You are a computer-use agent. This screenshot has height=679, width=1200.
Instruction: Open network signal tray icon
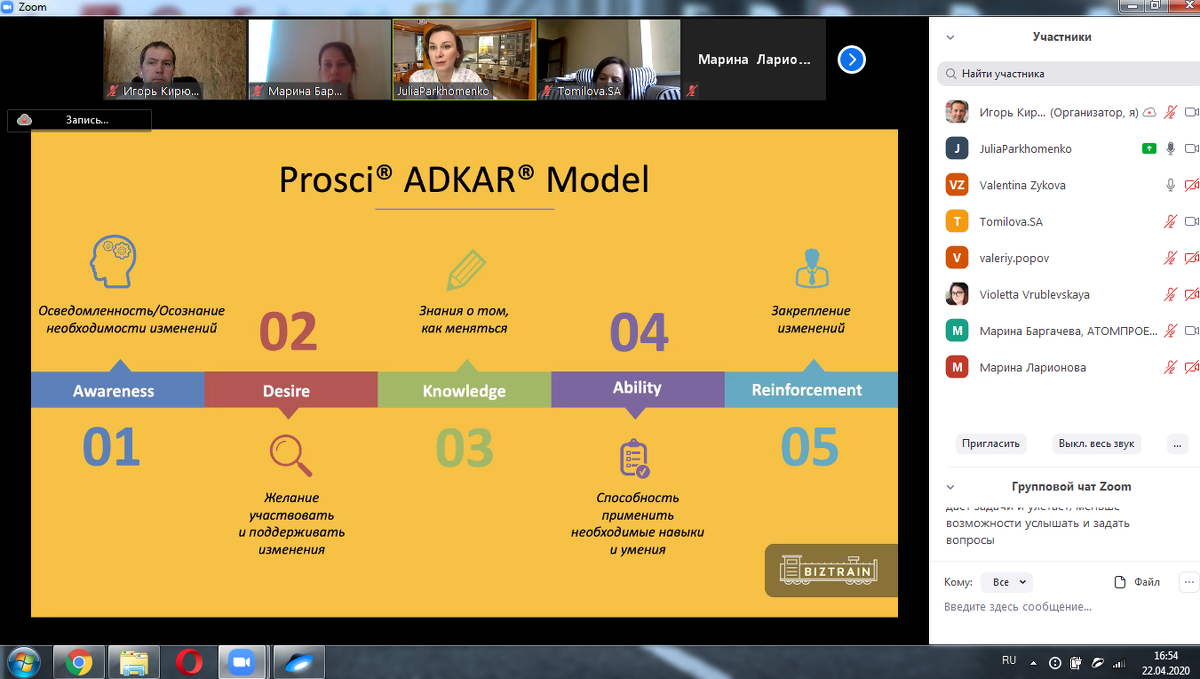tap(1119, 662)
